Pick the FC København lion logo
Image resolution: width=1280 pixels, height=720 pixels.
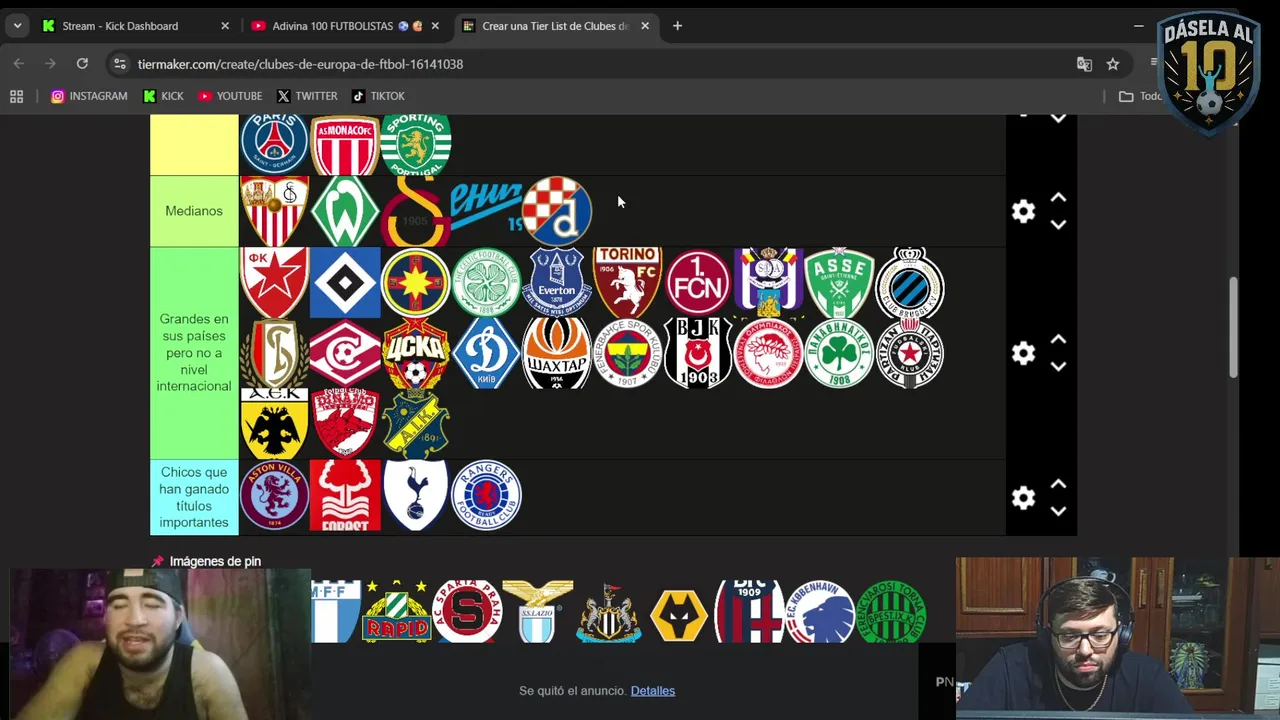click(820, 611)
